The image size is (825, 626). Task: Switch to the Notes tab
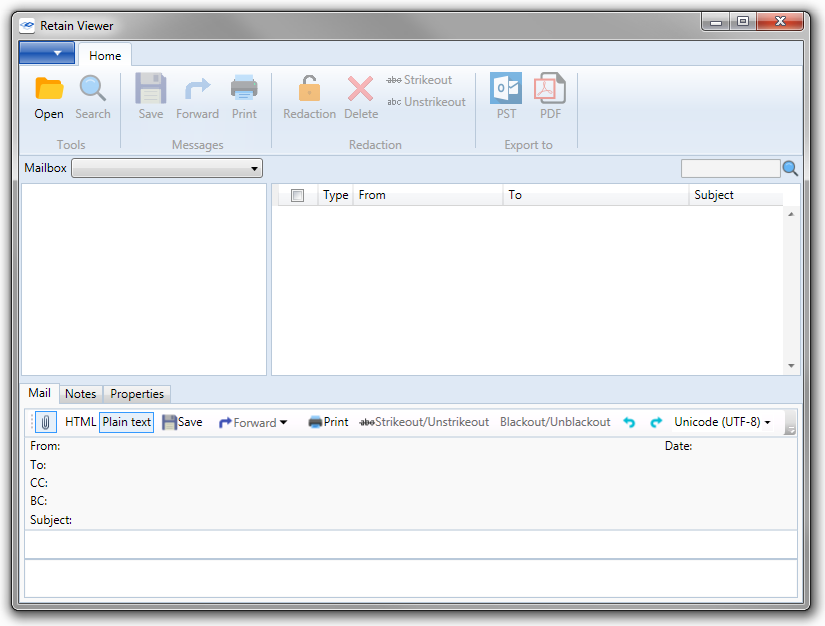click(x=81, y=394)
